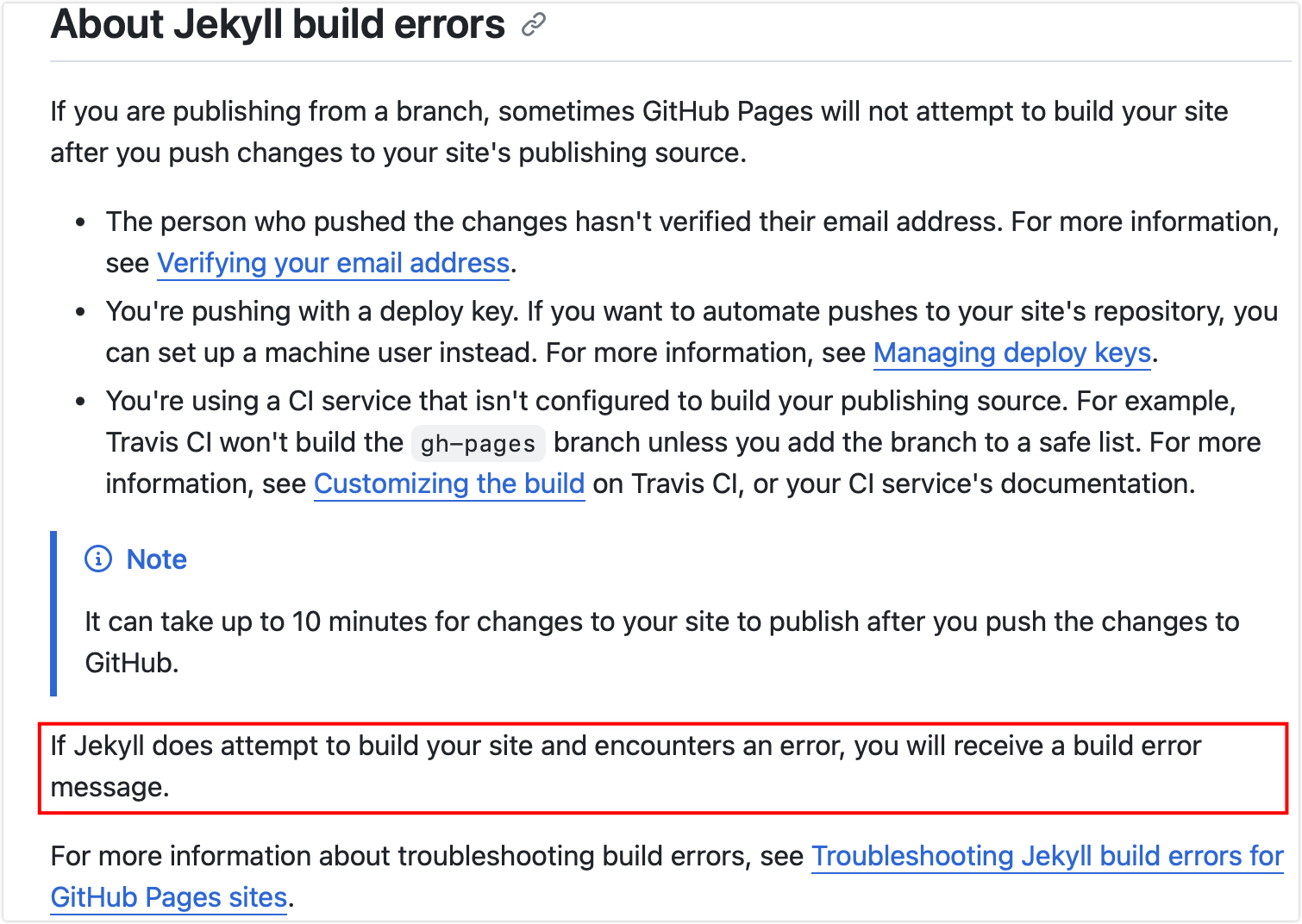Click the blue vertical bar of the Note
The width and height of the screenshot is (1302, 924).
click(x=53, y=614)
